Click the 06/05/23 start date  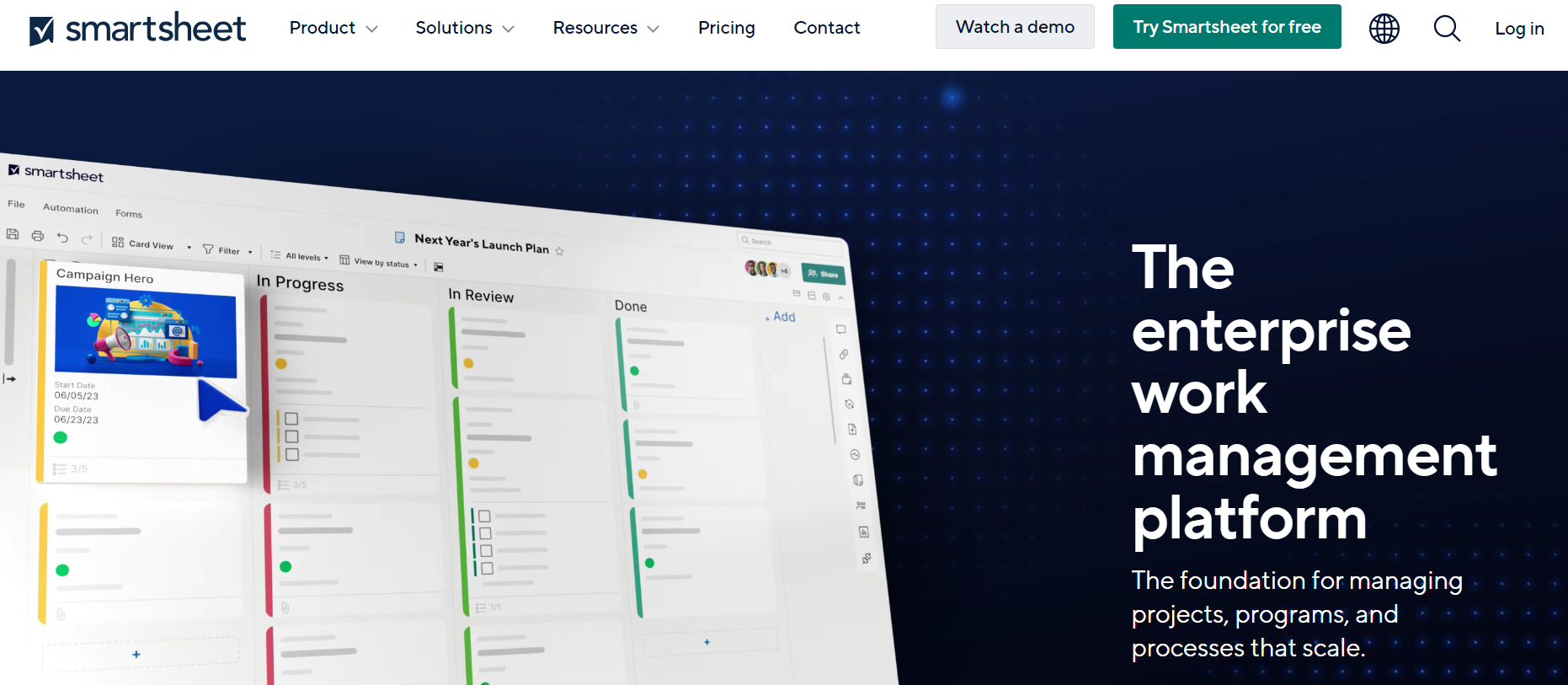tap(77, 395)
